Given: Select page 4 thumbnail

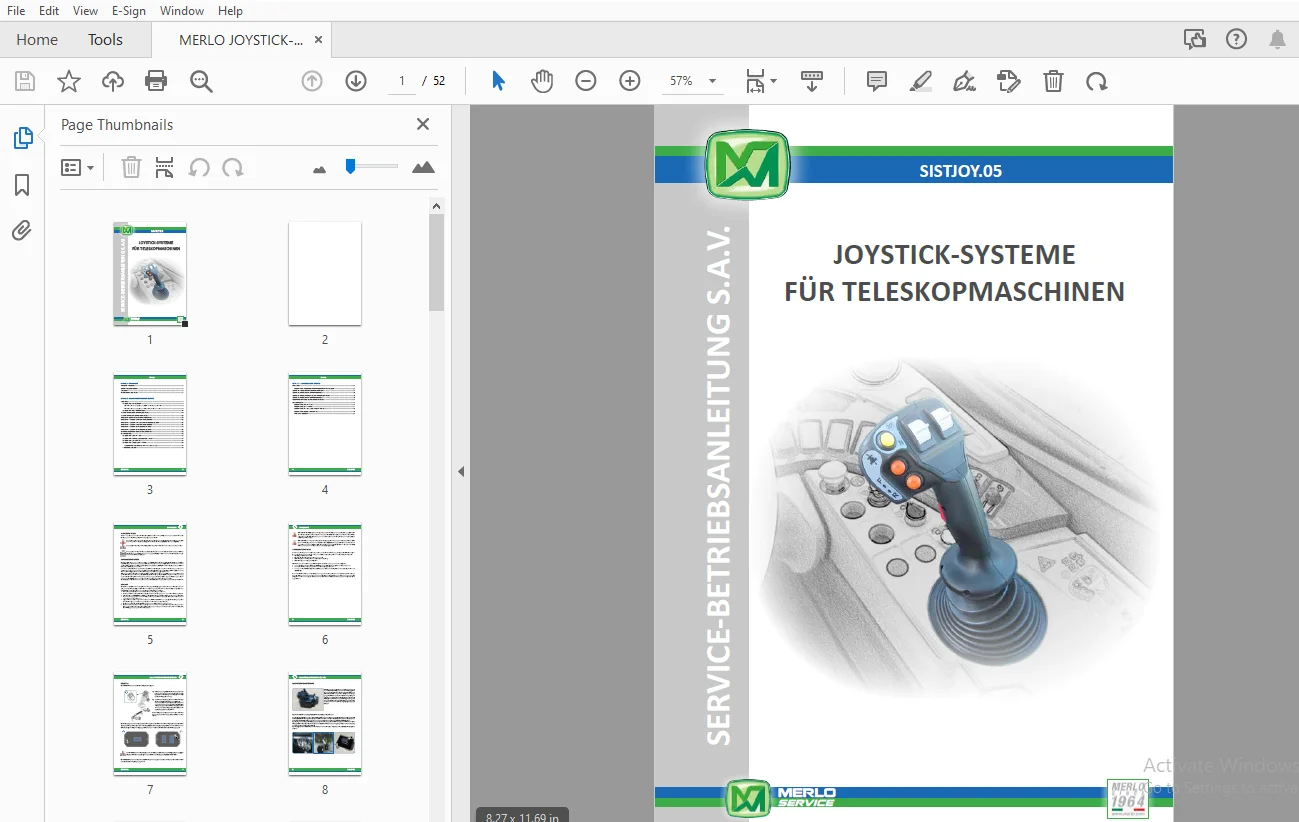Looking at the screenshot, I should click(x=325, y=424).
